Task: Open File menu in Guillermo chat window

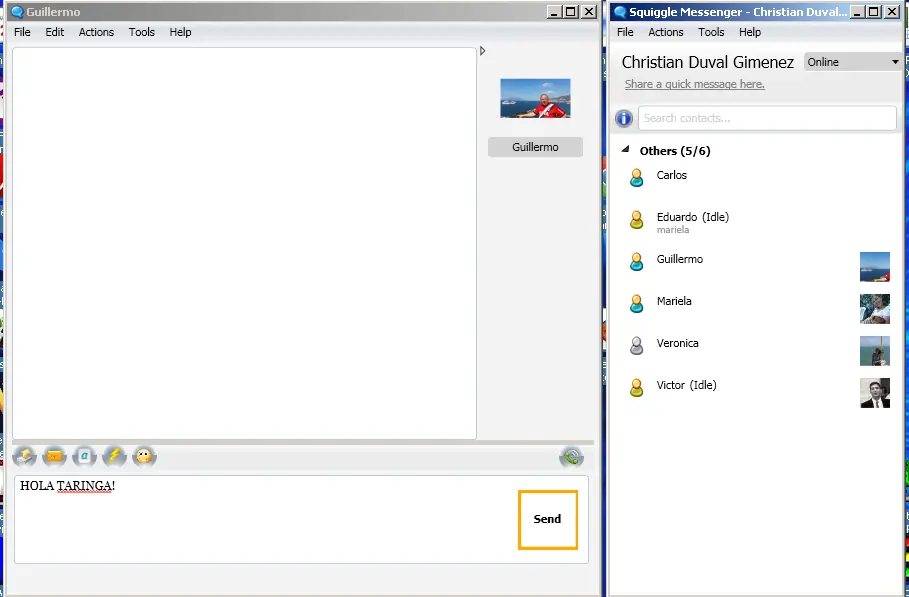Action: 22,32
